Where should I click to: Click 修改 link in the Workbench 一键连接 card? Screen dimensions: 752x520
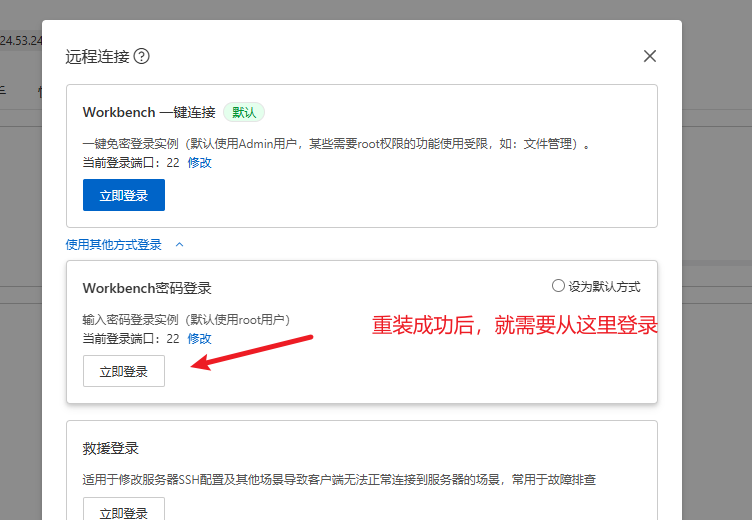200,163
